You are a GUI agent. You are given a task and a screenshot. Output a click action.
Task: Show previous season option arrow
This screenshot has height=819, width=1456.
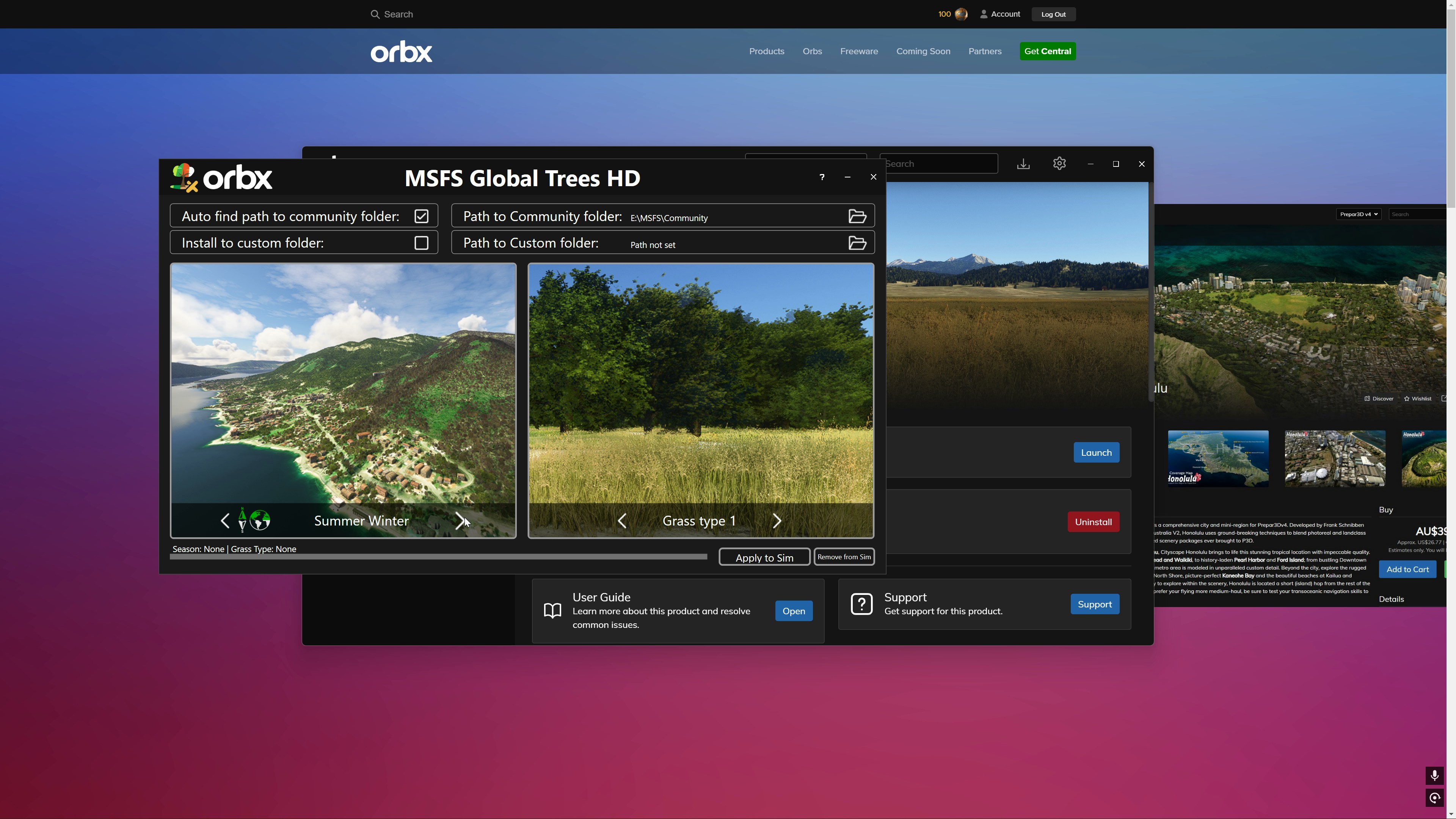point(225,521)
